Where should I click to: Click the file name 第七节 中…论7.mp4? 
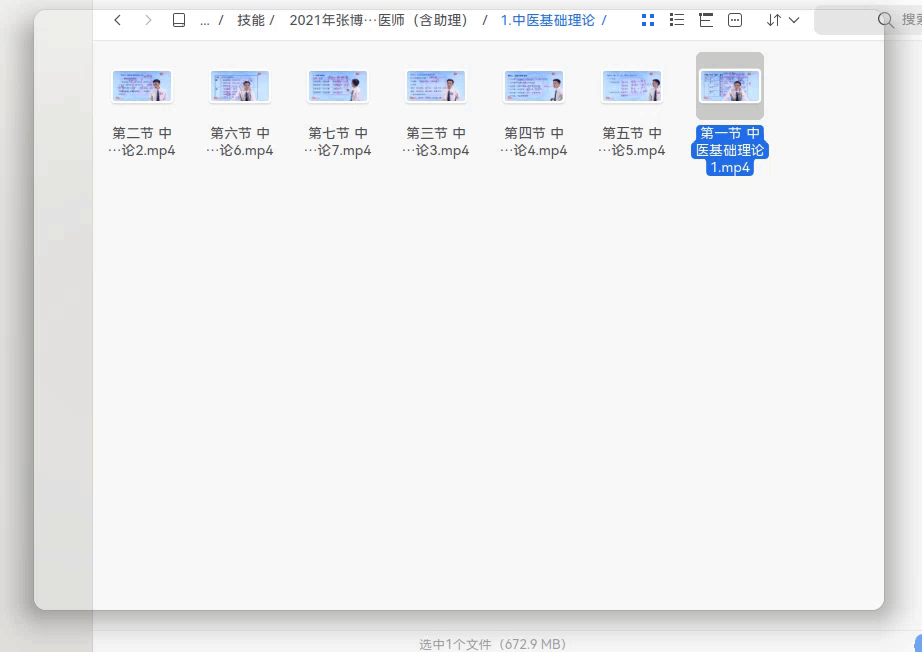[x=338, y=142]
